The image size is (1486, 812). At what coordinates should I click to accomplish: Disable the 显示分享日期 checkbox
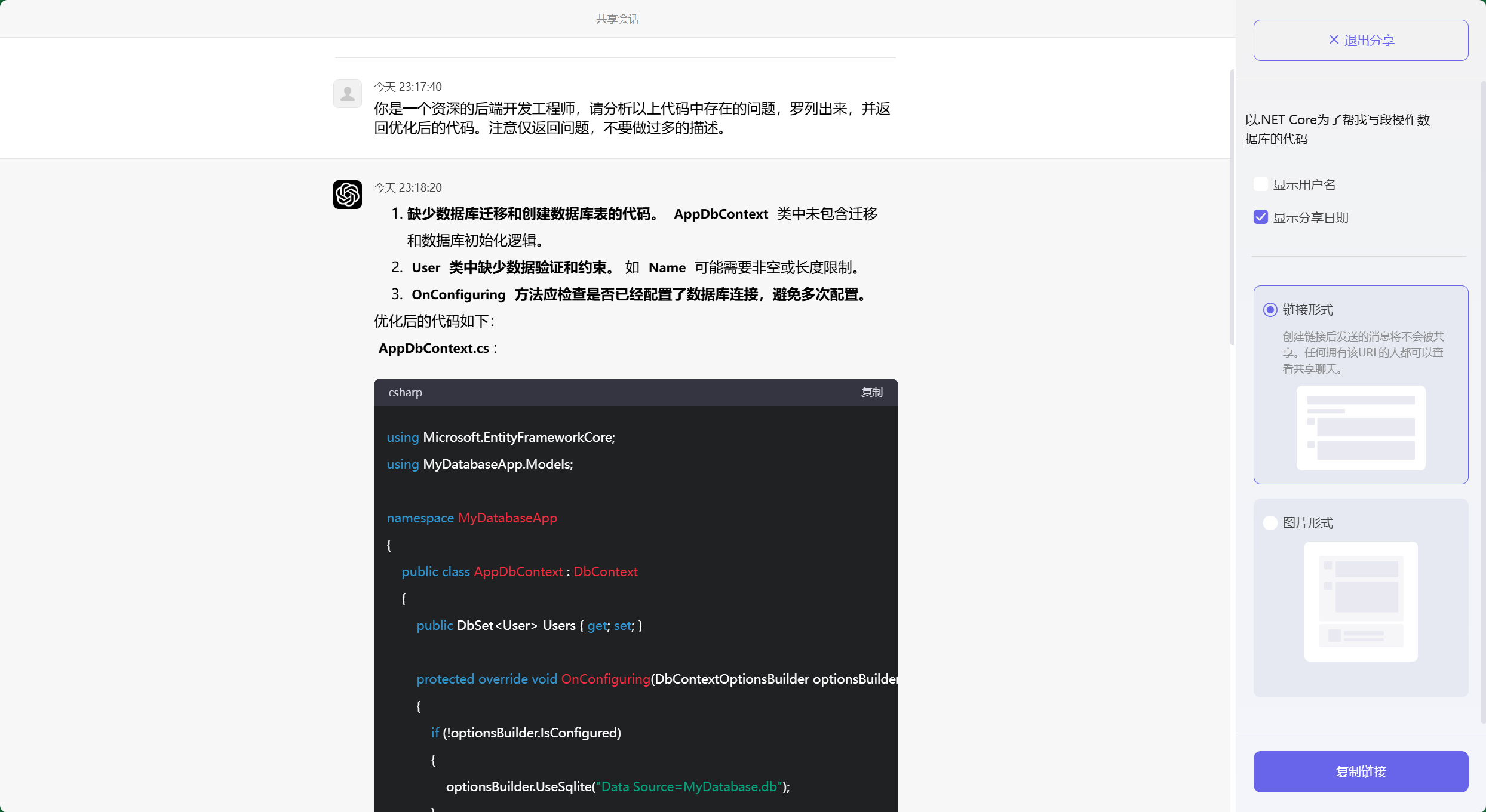point(1260,217)
